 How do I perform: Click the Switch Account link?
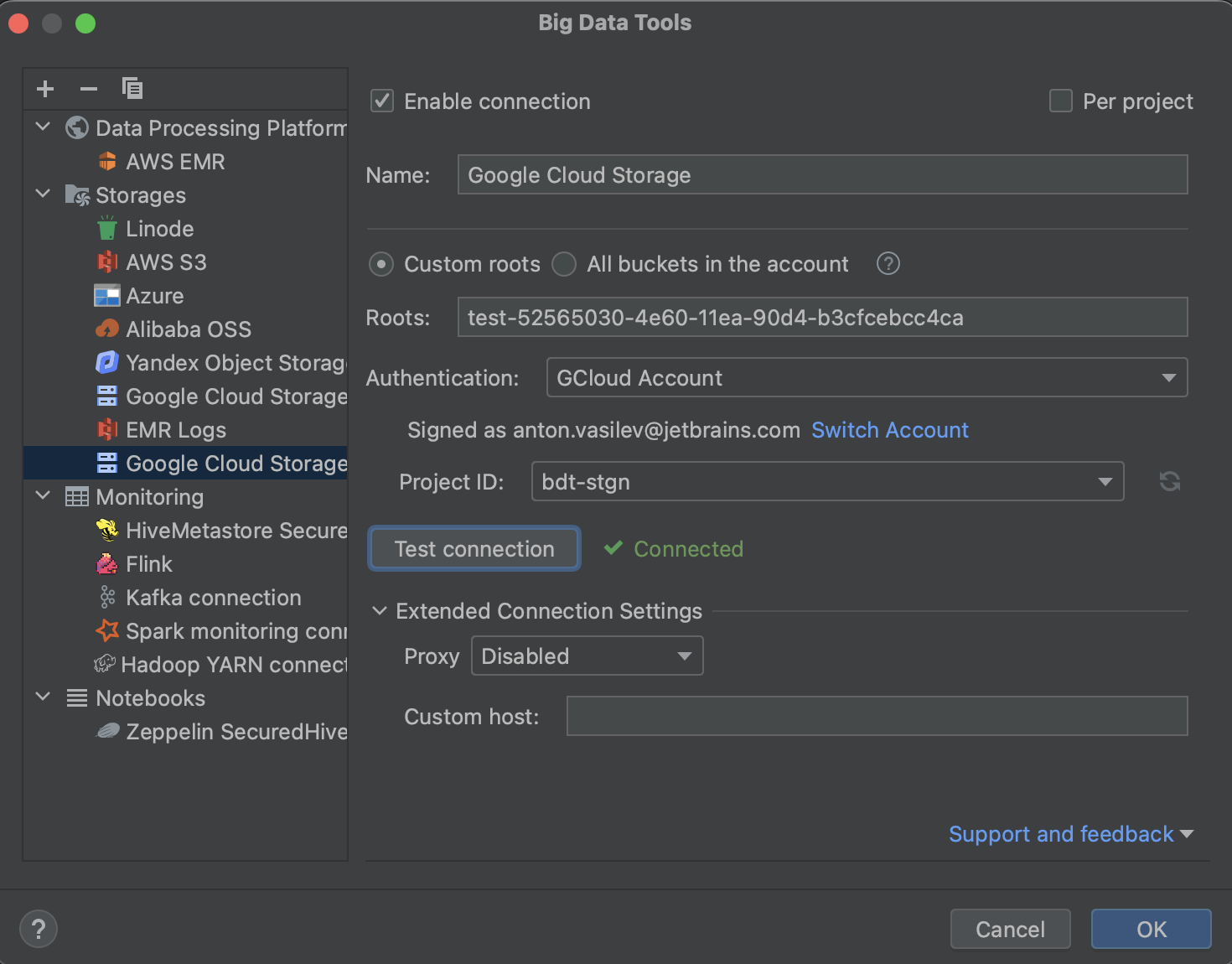[x=889, y=430]
